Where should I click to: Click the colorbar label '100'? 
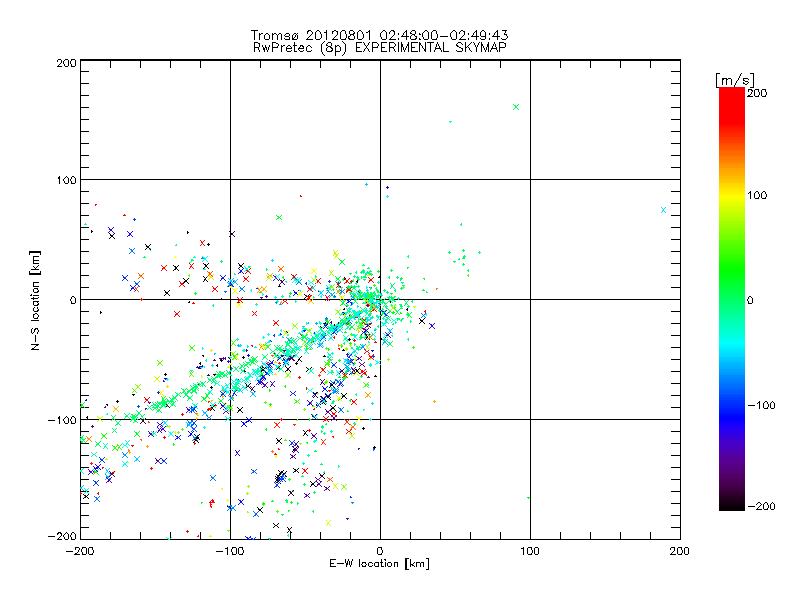point(757,195)
